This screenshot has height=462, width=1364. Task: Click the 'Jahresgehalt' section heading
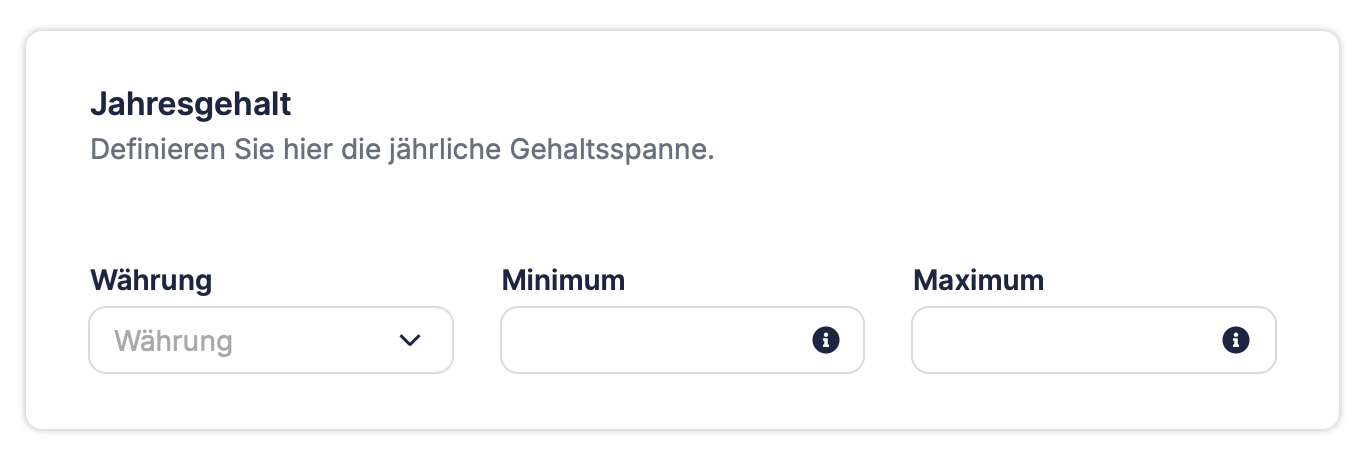(x=190, y=103)
